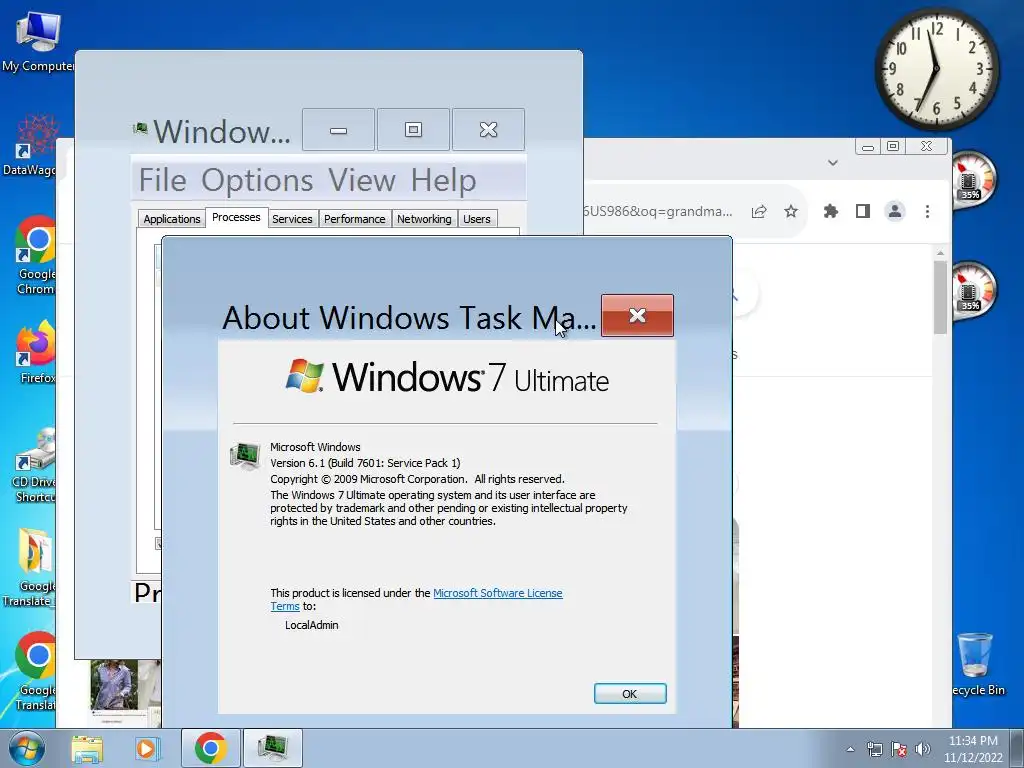The height and width of the screenshot is (768, 1024).
Task: Open the Windows Start menu orb
Action: pyautogui.click(x=27, y=748)
